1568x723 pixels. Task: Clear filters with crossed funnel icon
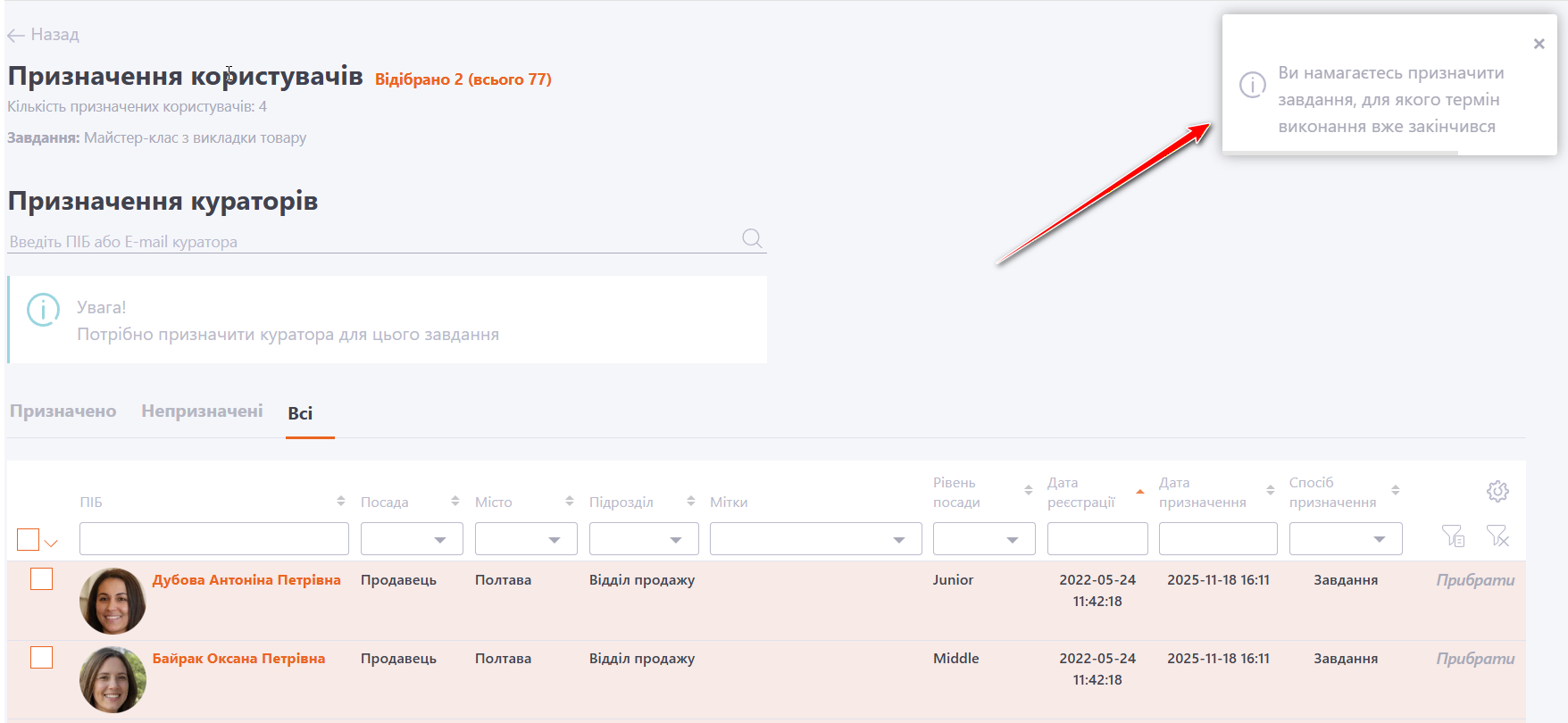tap(1497, 536)
